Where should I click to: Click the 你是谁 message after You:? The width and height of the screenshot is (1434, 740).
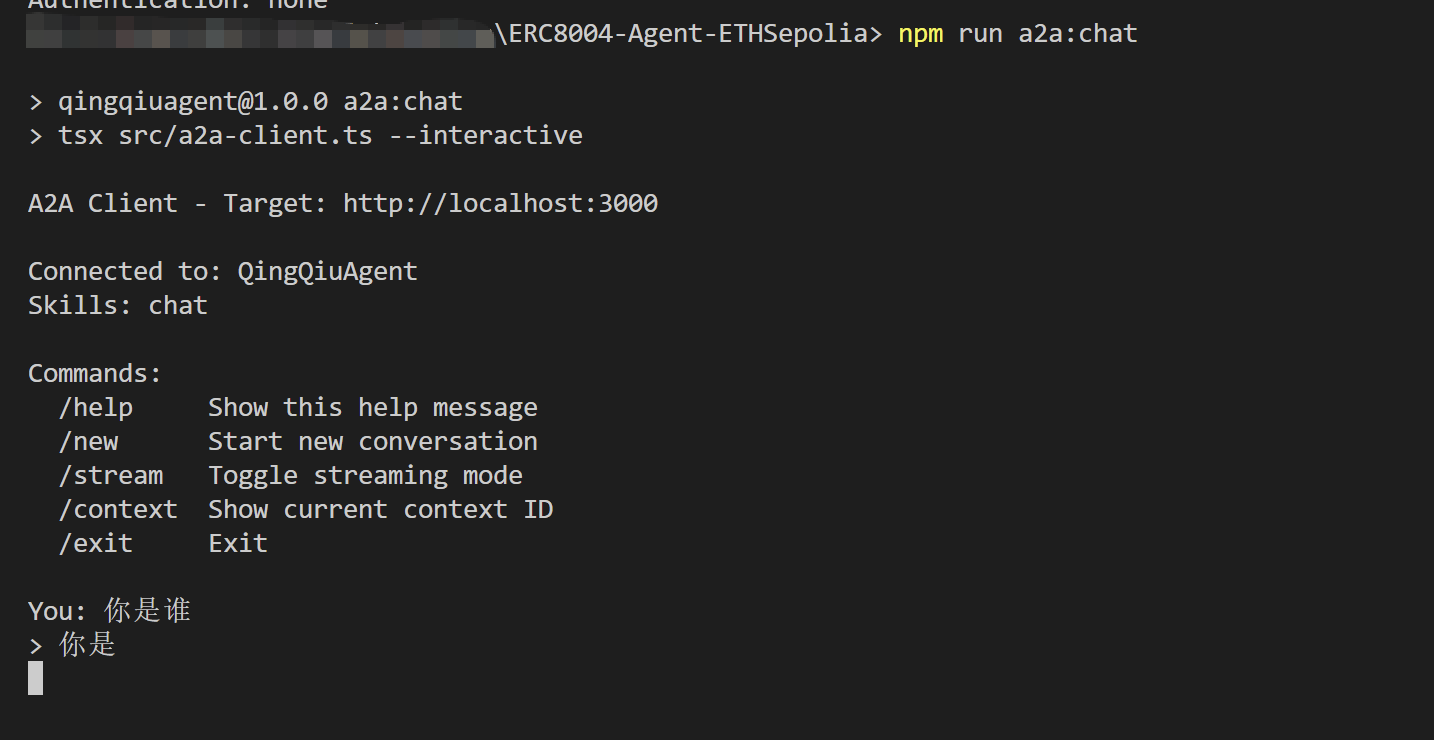pos(147,611)
